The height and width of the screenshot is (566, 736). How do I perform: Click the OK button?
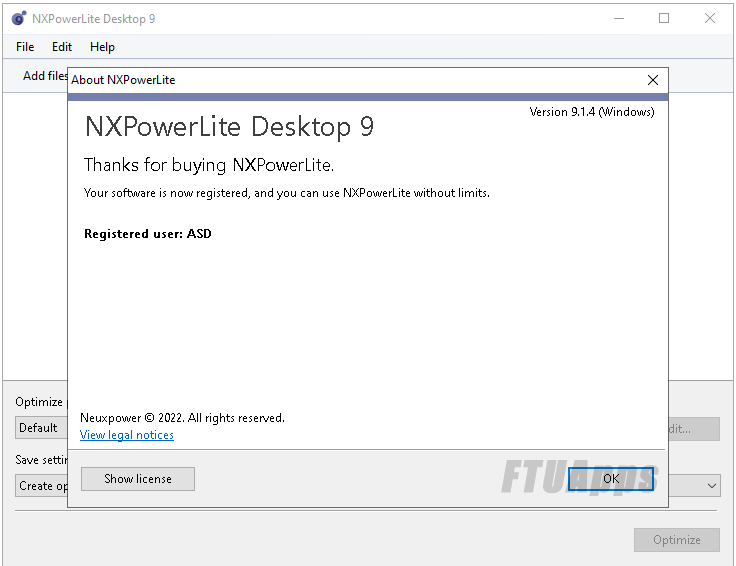pos(611,479)
